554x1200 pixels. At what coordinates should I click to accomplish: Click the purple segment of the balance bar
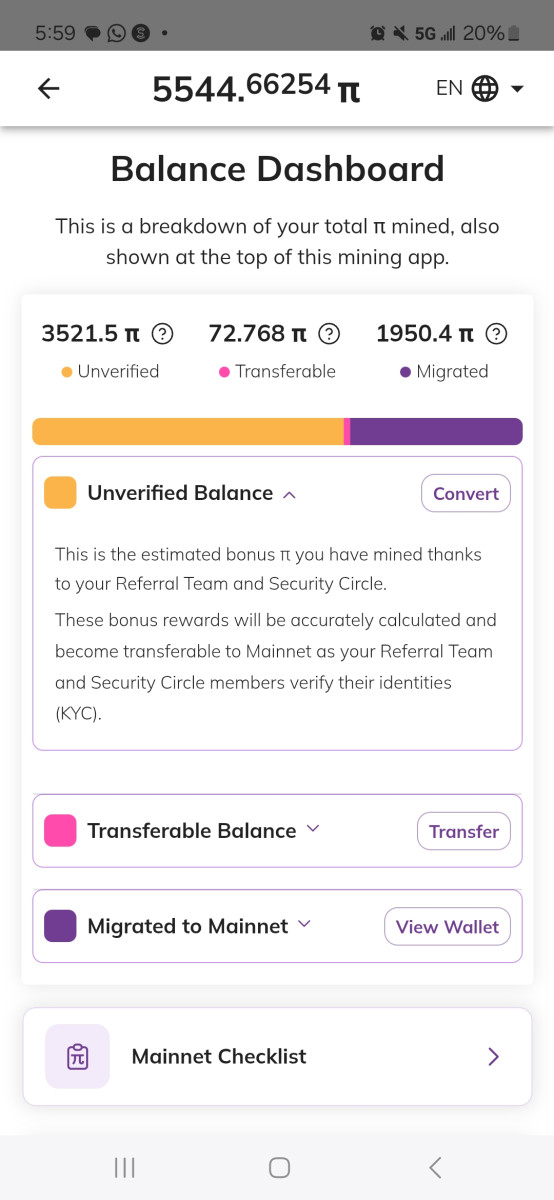click(436, 431)
